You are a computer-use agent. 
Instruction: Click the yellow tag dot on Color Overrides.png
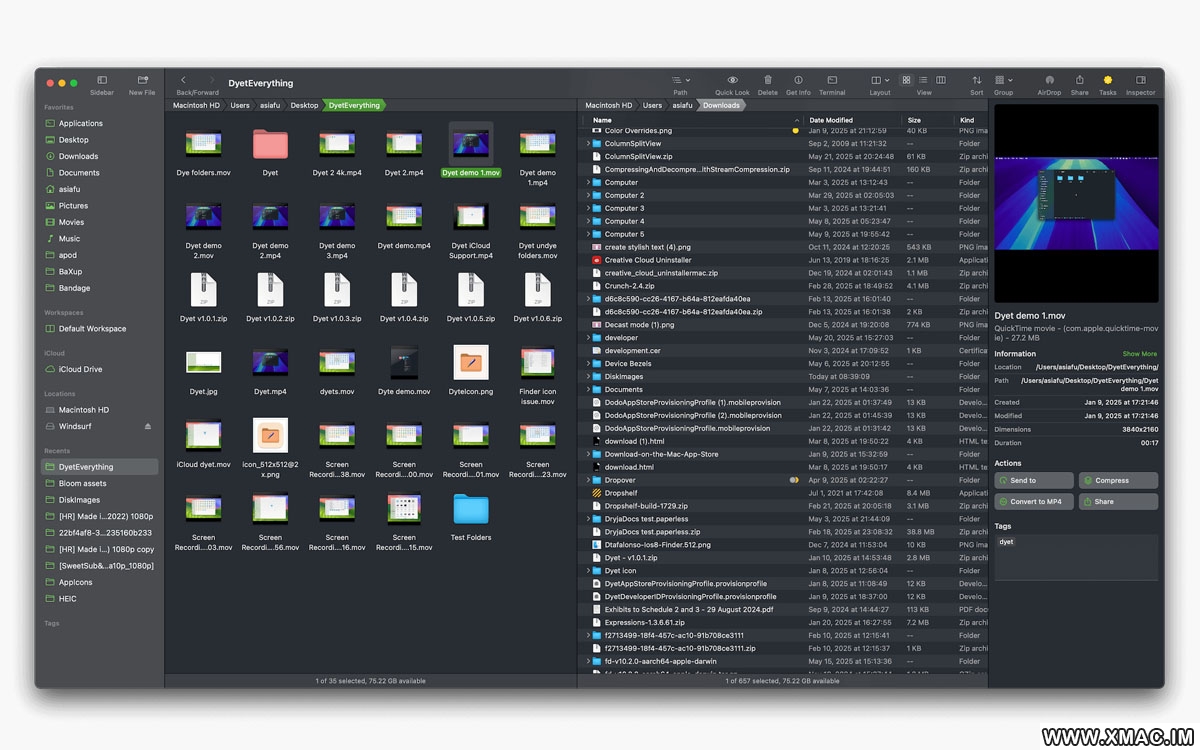click(x=796, y=131)
